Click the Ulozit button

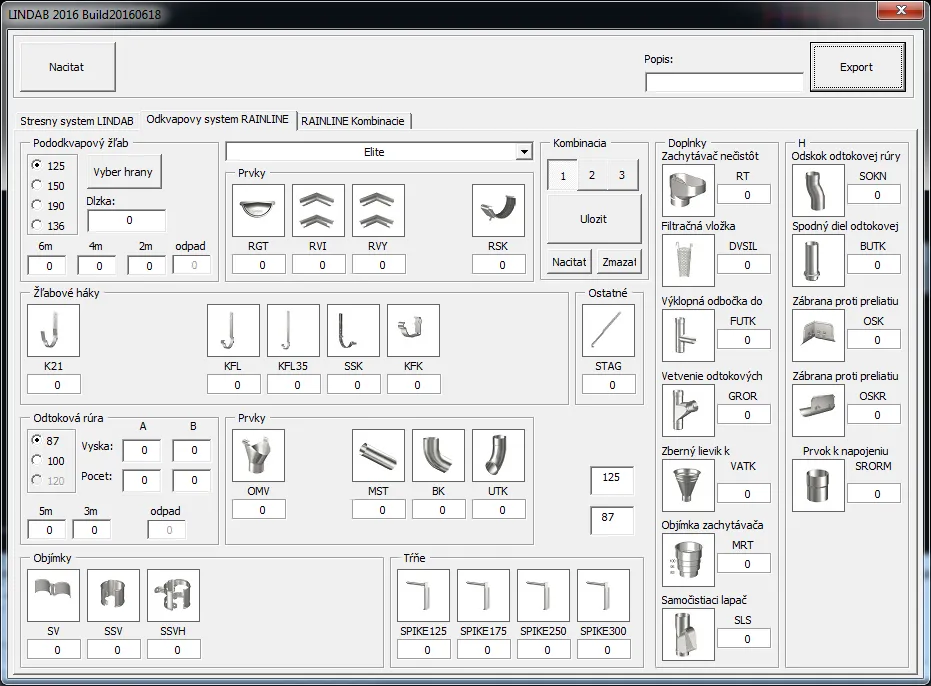tap(594, 219)
